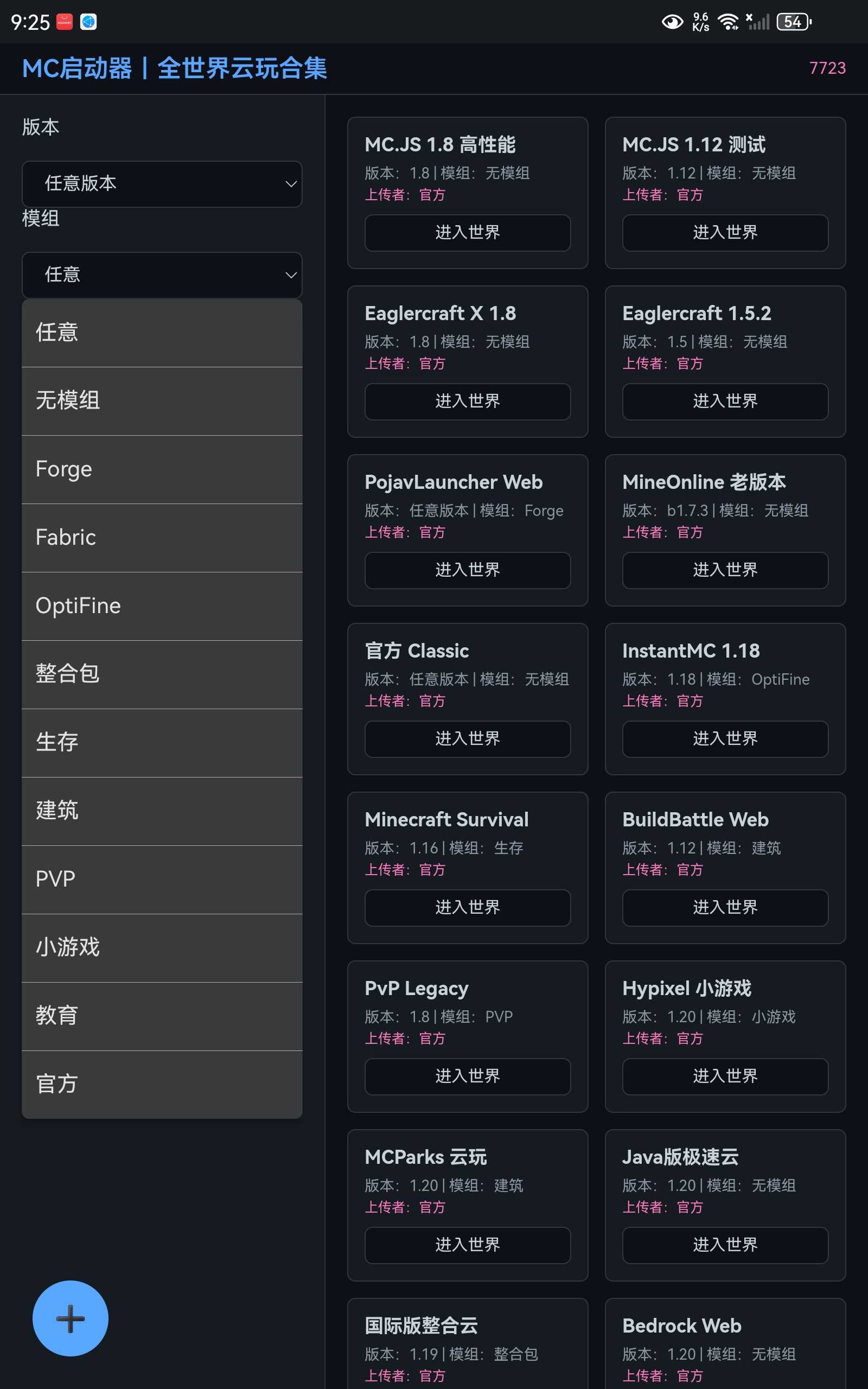Enter world for Eaglercraft 1.5.2
868x1389 pixels.
pyautogui.click(x=724, y=401)
